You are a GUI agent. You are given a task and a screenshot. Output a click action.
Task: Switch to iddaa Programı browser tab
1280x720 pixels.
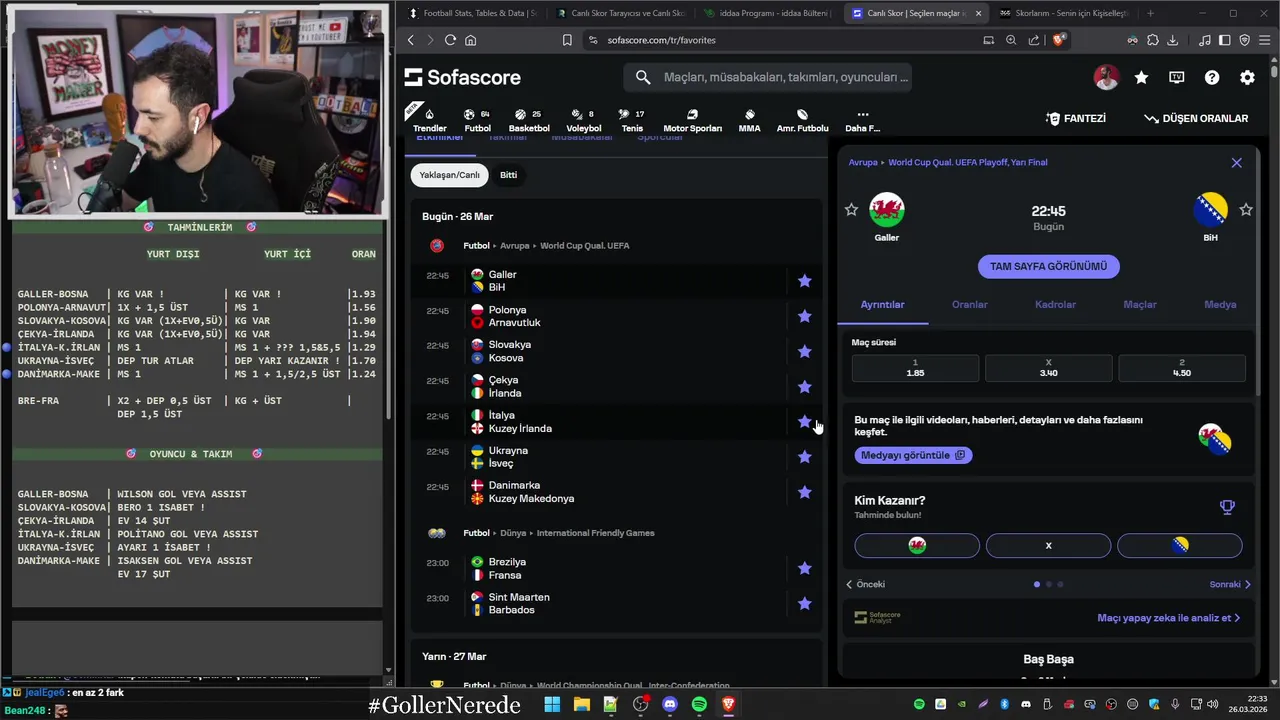767,13
